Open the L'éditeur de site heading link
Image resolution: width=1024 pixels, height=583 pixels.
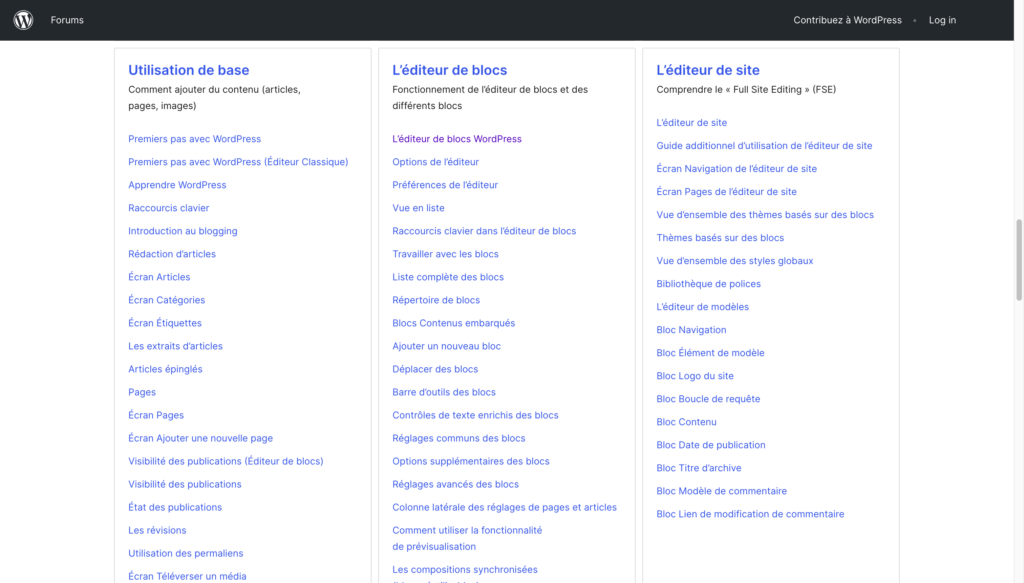click(x=708, y=70)
